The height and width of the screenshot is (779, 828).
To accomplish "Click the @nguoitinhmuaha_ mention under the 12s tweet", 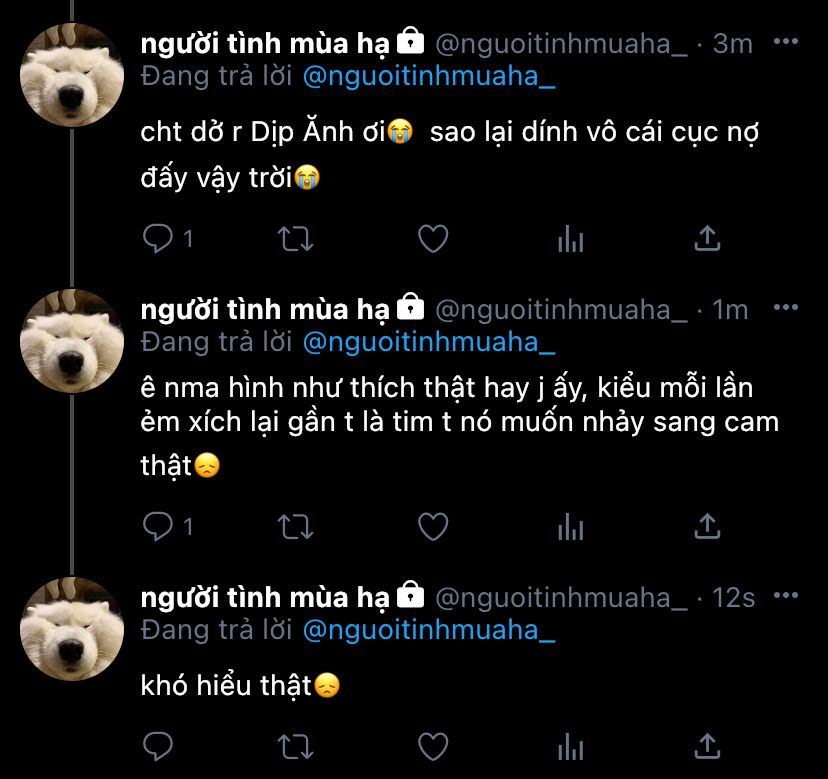I will (428, 630).
